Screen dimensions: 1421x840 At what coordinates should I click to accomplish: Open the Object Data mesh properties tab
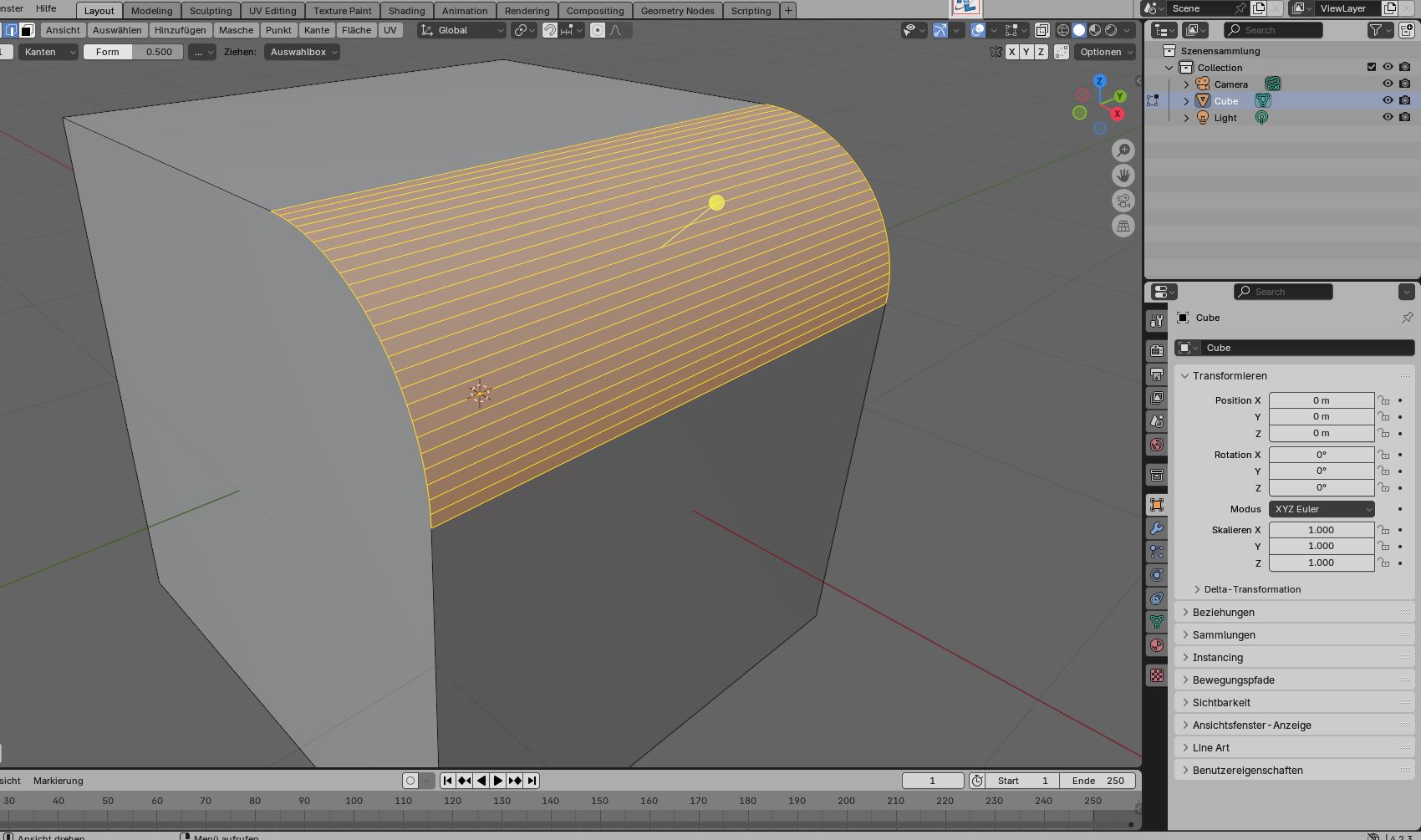tap(1157, 622)
